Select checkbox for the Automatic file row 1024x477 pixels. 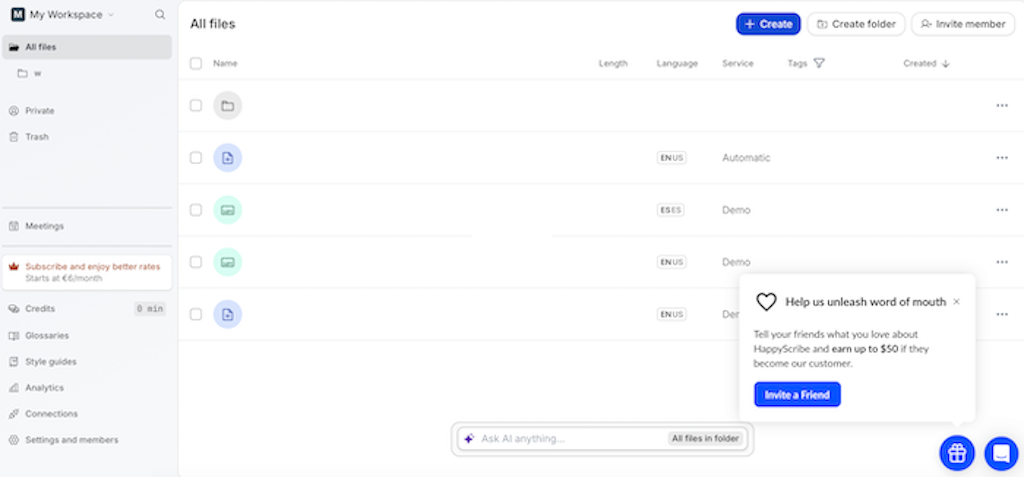click(x=196, y=158)
